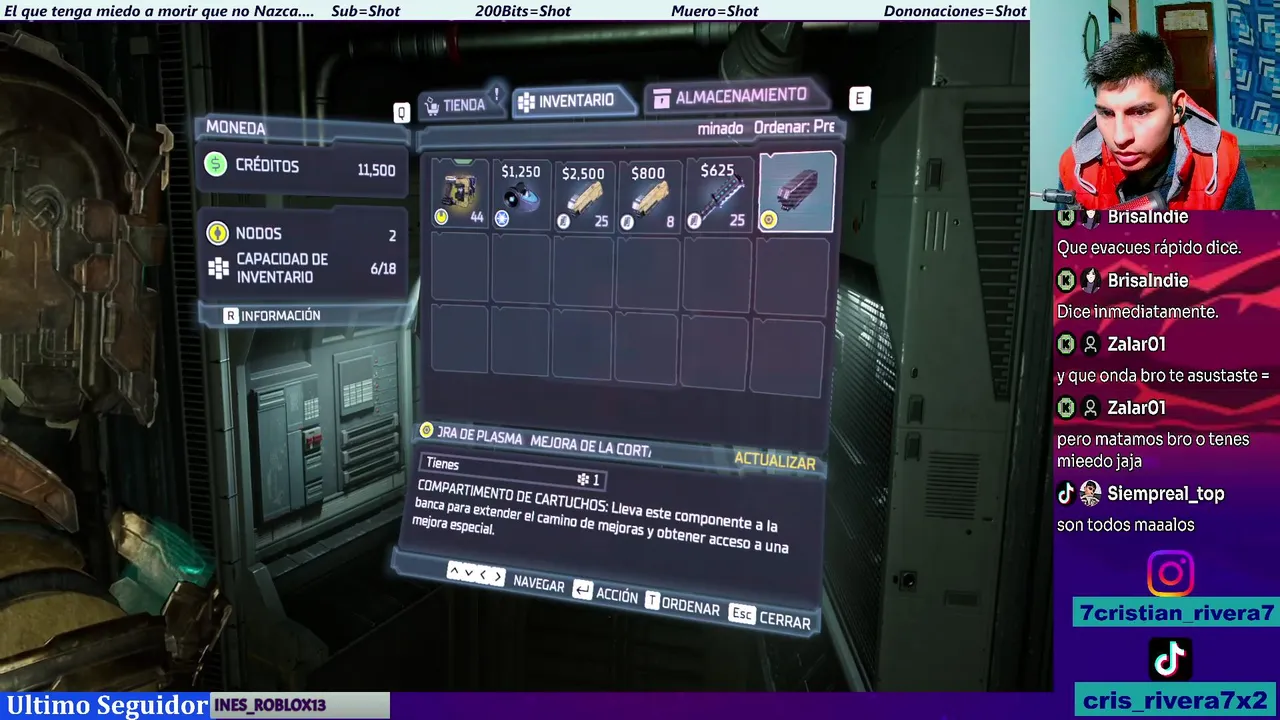Select the $1,250 stasis pack item
This screenshot has height=720, width=1280.
pyautogui.click(x=520, y=195)
